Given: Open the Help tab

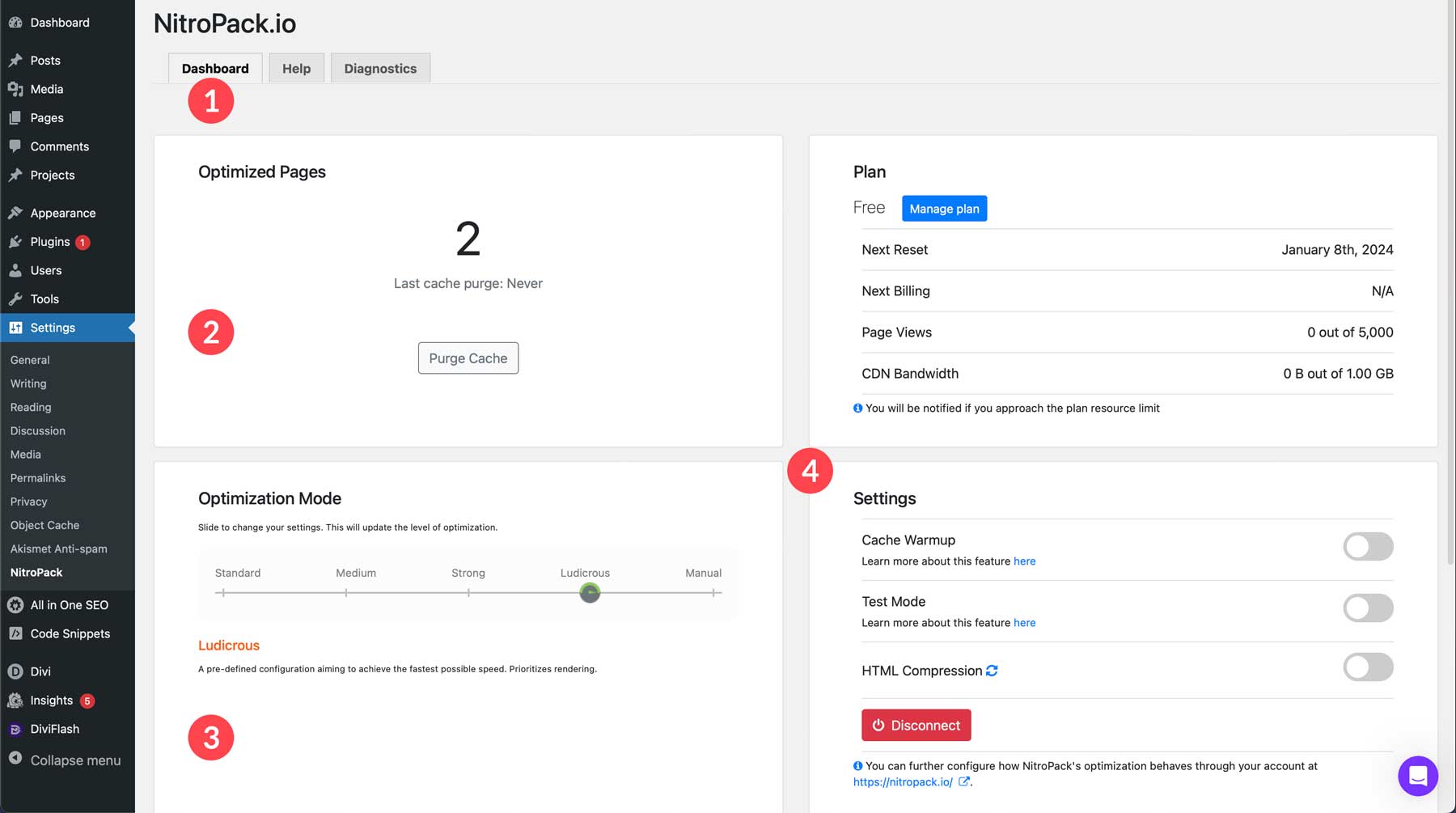Looking at the screenshot, I should pos(296,68).
